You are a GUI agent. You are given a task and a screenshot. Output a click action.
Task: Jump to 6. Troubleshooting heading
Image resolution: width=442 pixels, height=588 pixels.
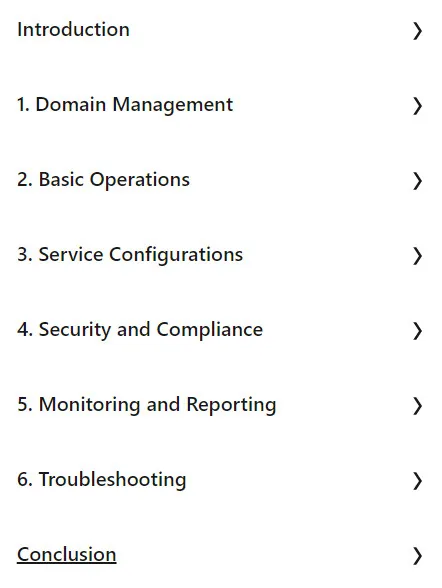102,480
